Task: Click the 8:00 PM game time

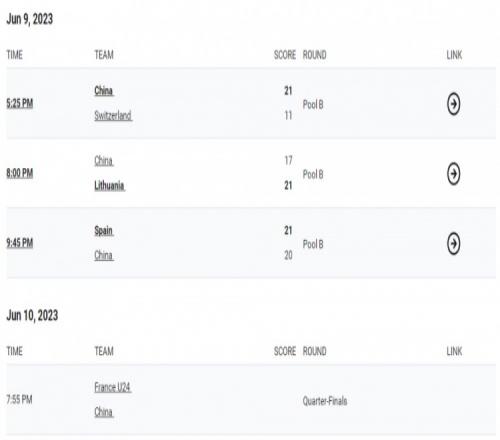Action: (20, 173)
